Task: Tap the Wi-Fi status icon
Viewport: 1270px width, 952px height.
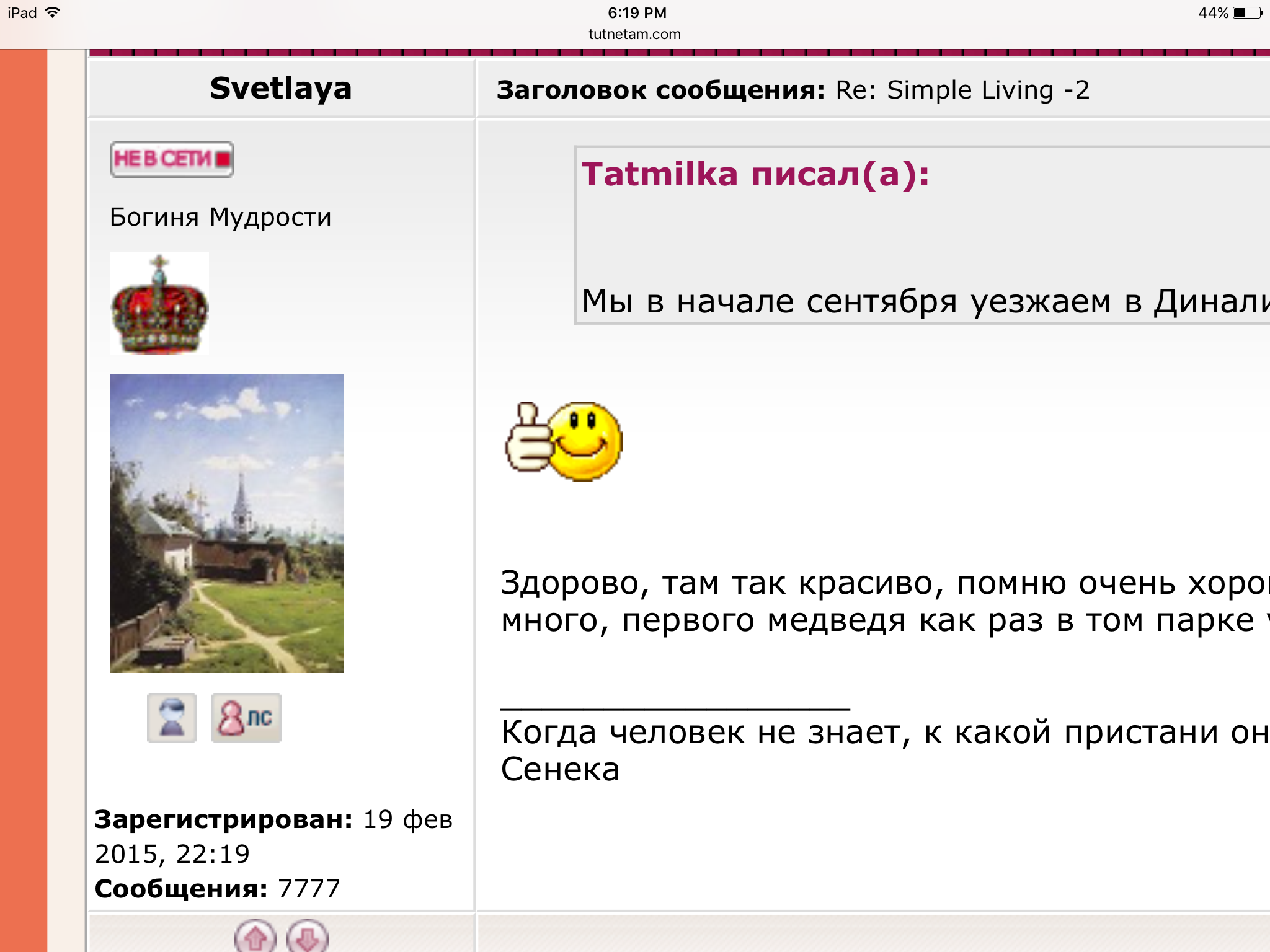Action: pyautogui.click(x=53, y=12)
